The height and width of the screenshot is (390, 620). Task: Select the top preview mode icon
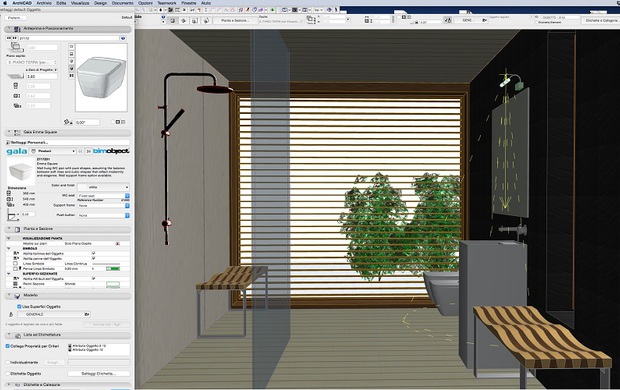(72, 47)
